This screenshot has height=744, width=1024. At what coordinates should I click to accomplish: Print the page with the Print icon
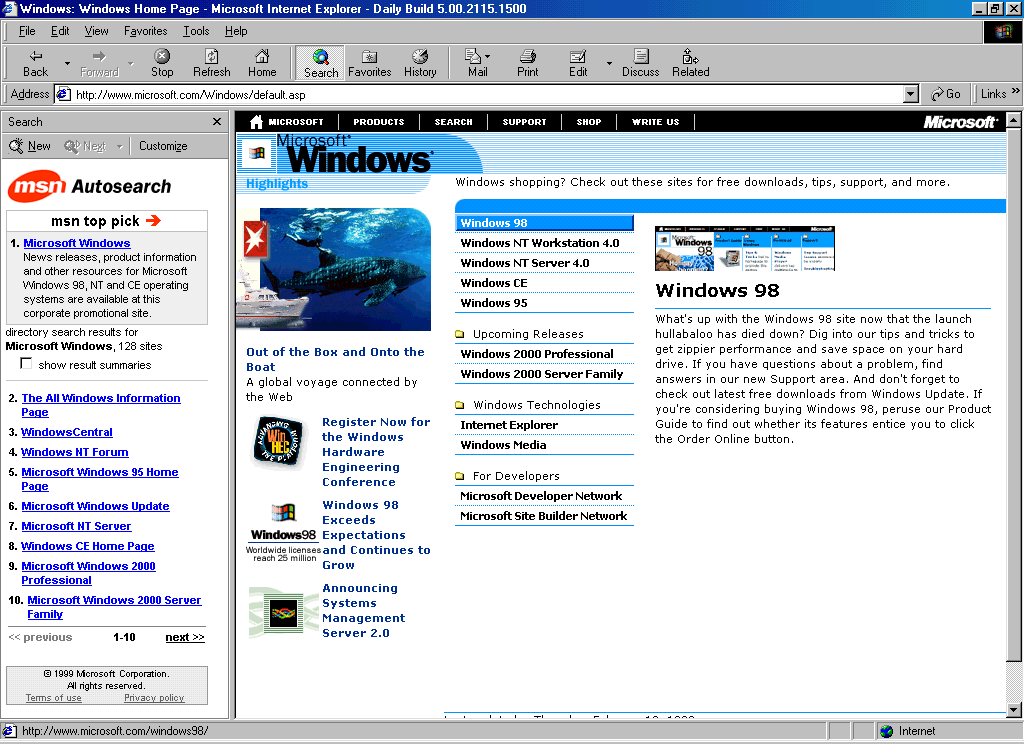[528, 63]
